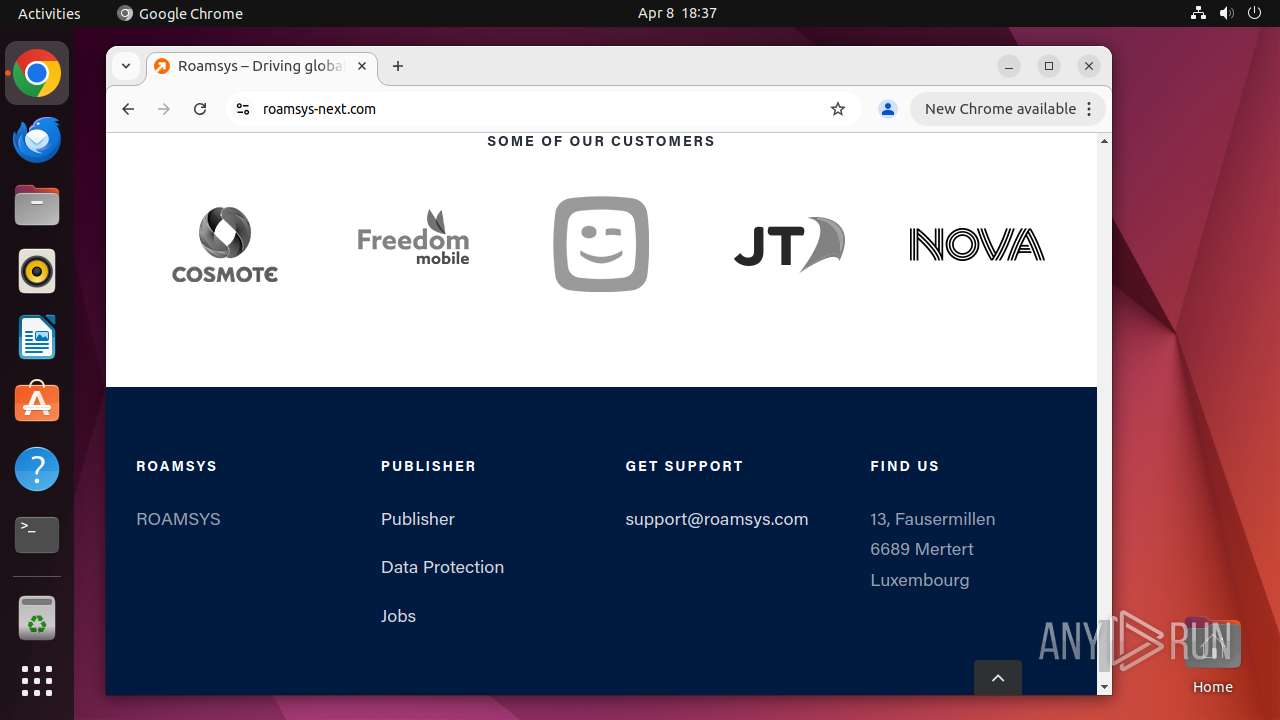Close the Roamsys tab
The image size is (1280, 720).
point(362,66)
